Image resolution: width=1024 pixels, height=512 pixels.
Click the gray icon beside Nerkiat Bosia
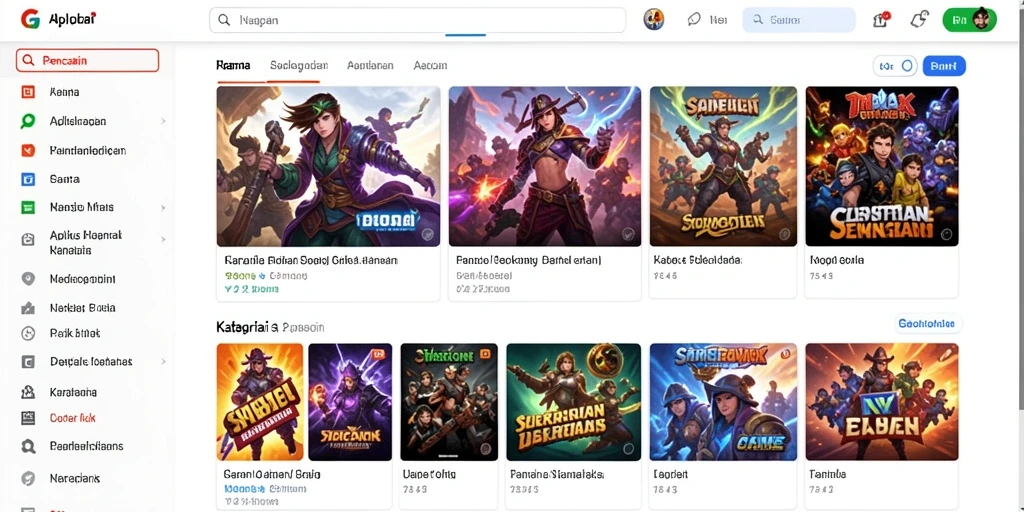[28, 308]
